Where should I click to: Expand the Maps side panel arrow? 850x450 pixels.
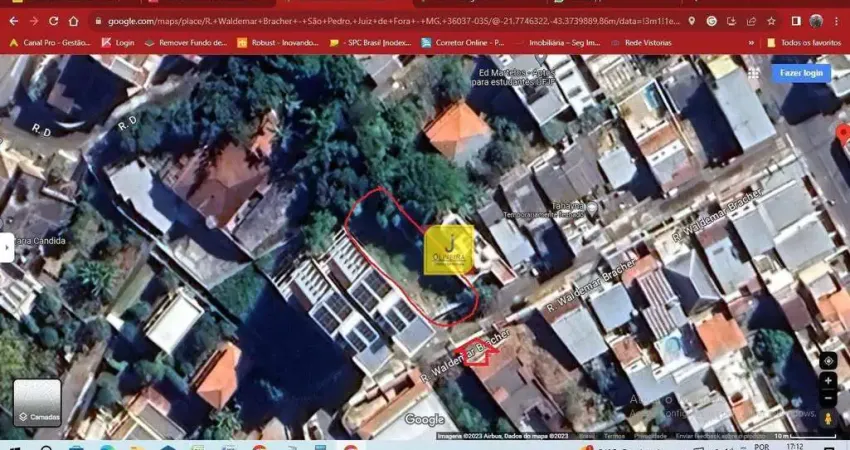7,248
